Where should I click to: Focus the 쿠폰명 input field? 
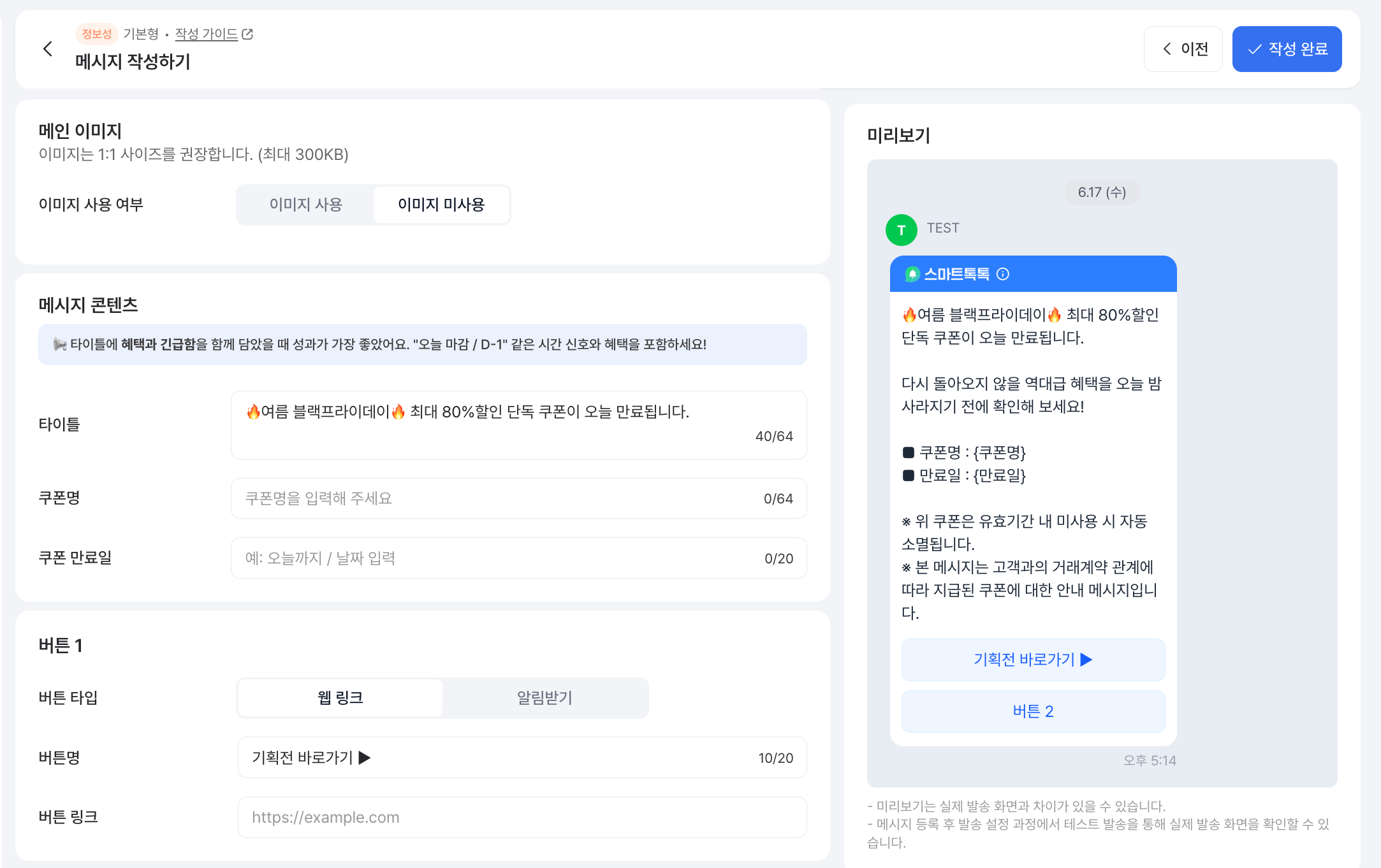518,498
